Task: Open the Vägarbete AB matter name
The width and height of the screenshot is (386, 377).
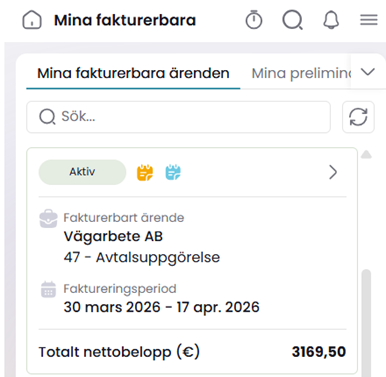Action: [113, 236]
